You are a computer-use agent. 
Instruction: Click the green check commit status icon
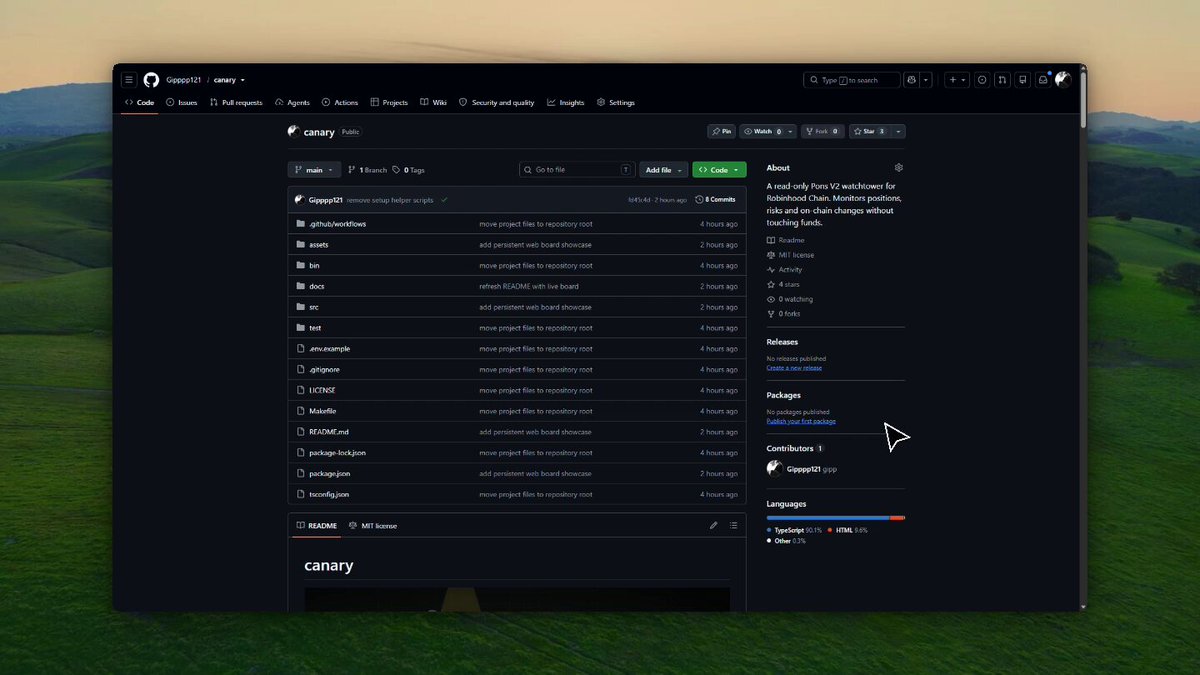(444, 199)
